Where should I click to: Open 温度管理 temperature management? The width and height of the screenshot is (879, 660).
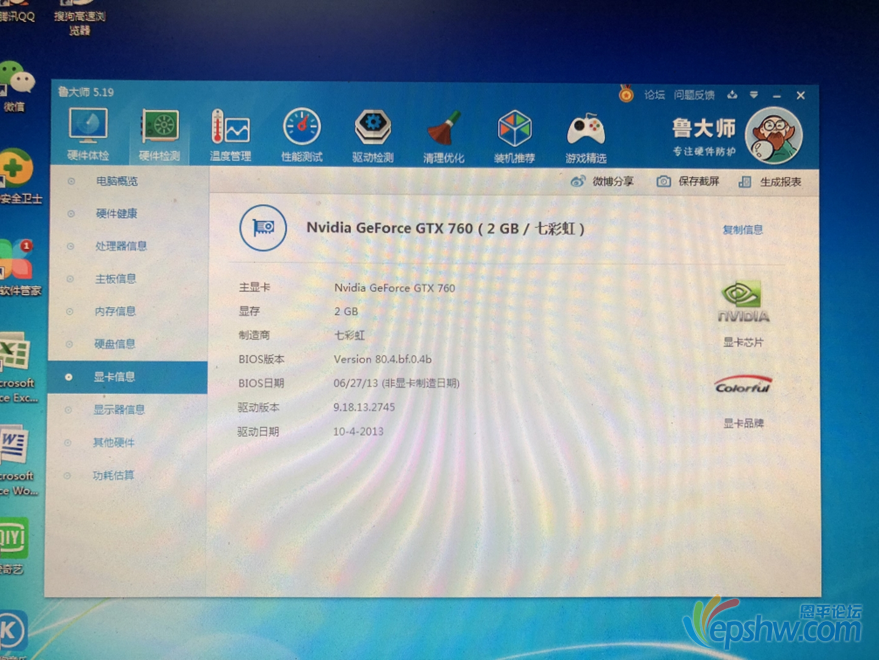click(x=230, y=135)
